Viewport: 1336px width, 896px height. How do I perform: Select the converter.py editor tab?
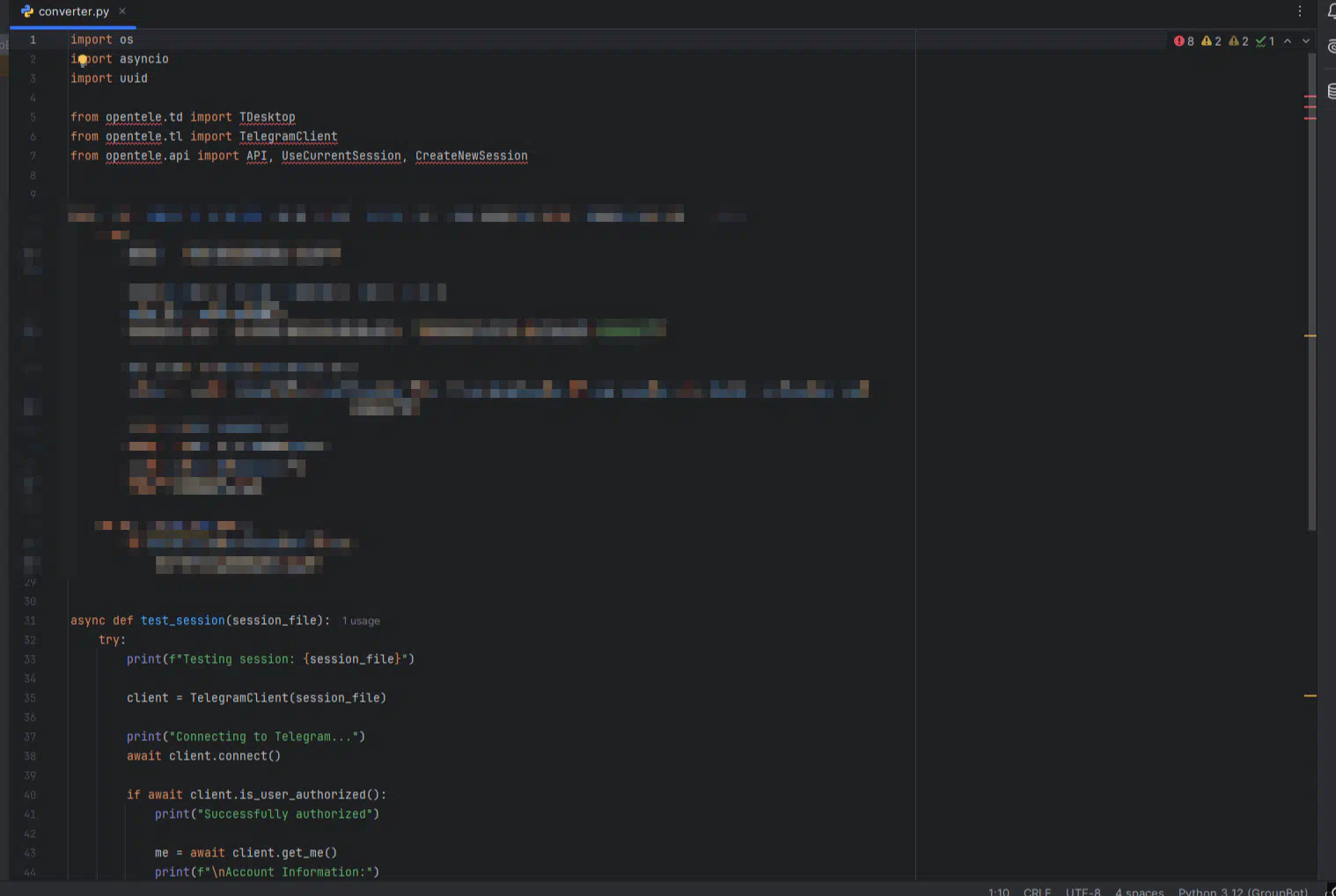coord(73,11)
